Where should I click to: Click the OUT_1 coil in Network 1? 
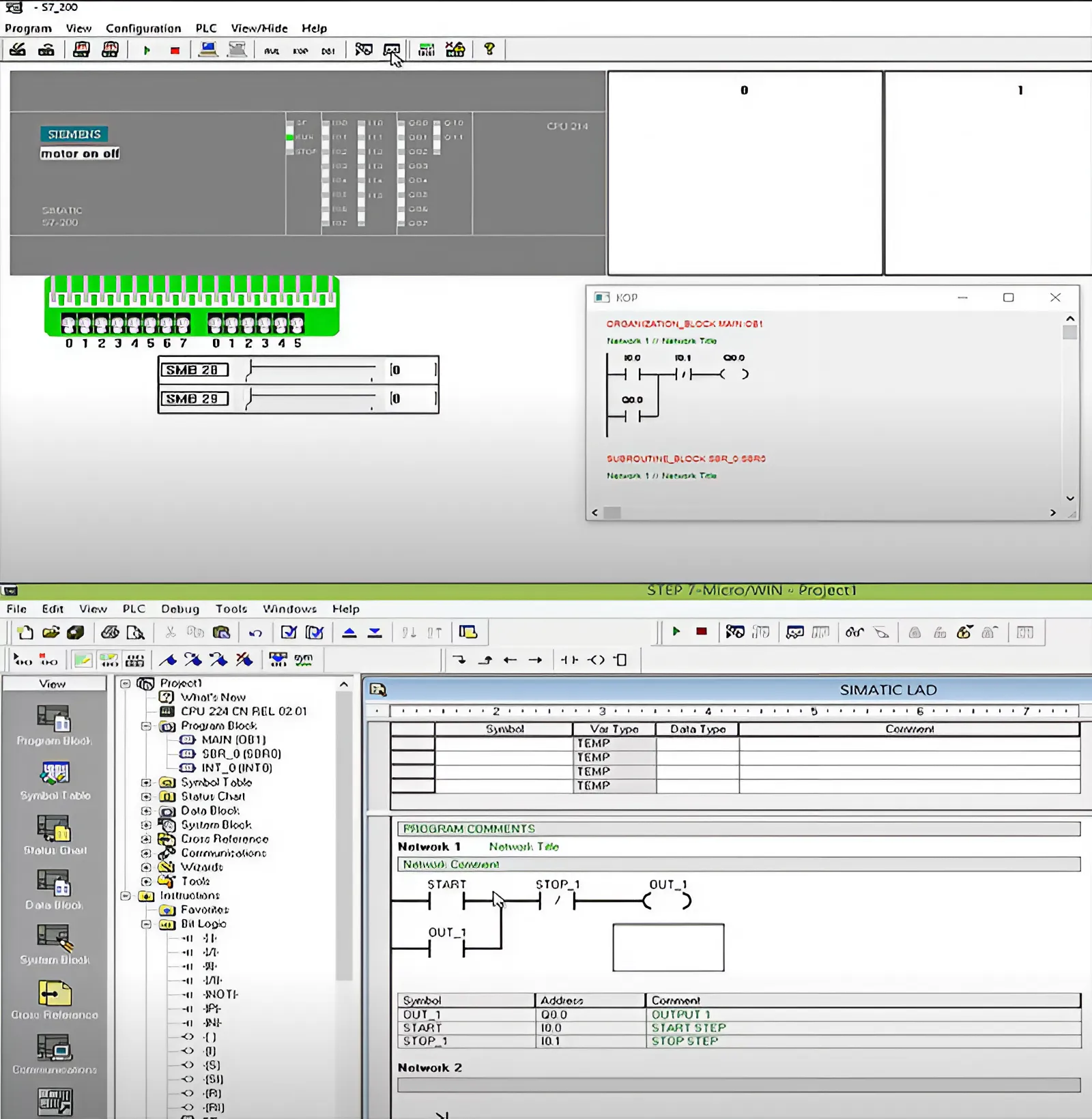click(x=667, y=901)
